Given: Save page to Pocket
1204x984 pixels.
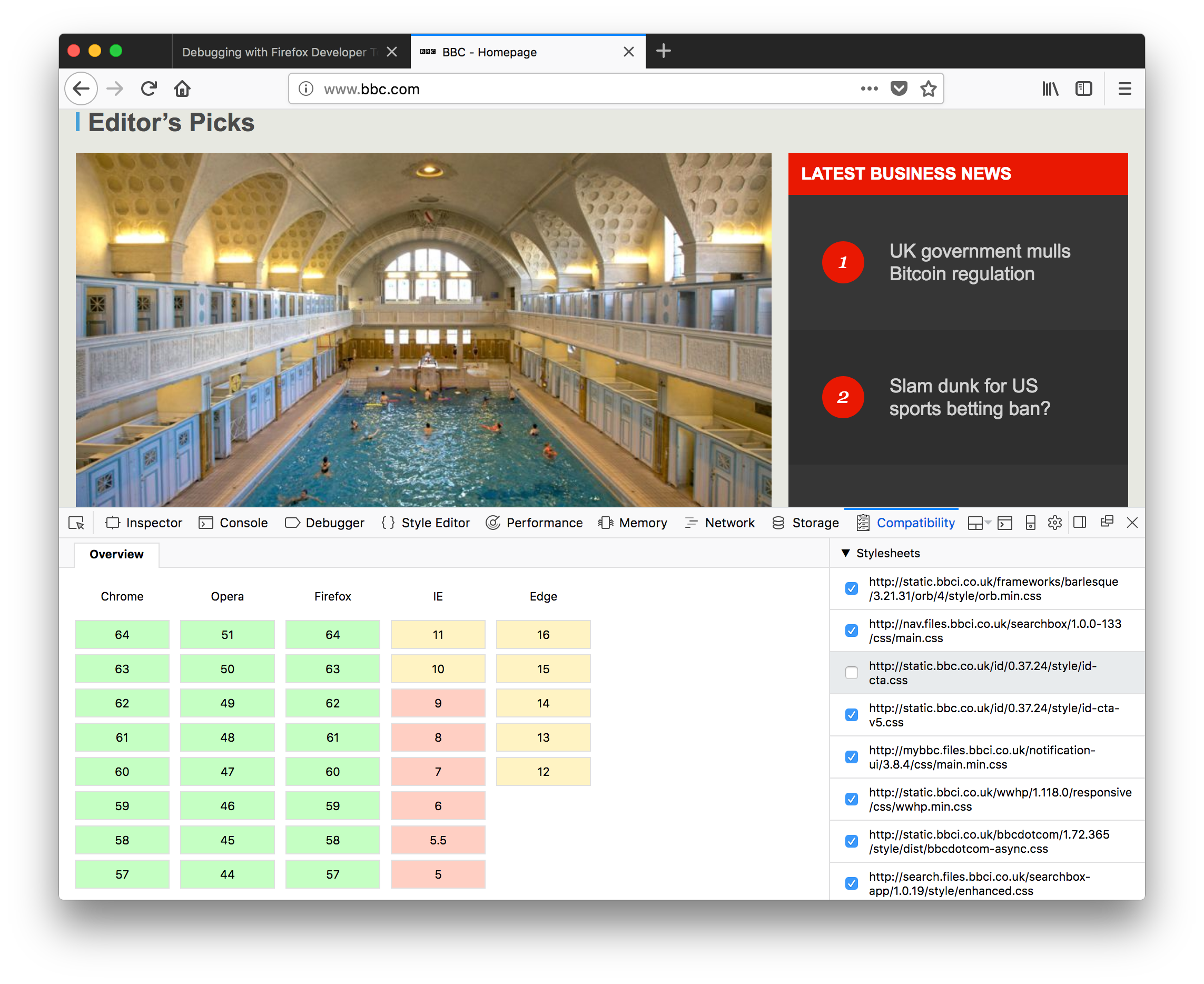Looking at the screenshot, I should 899,89.
